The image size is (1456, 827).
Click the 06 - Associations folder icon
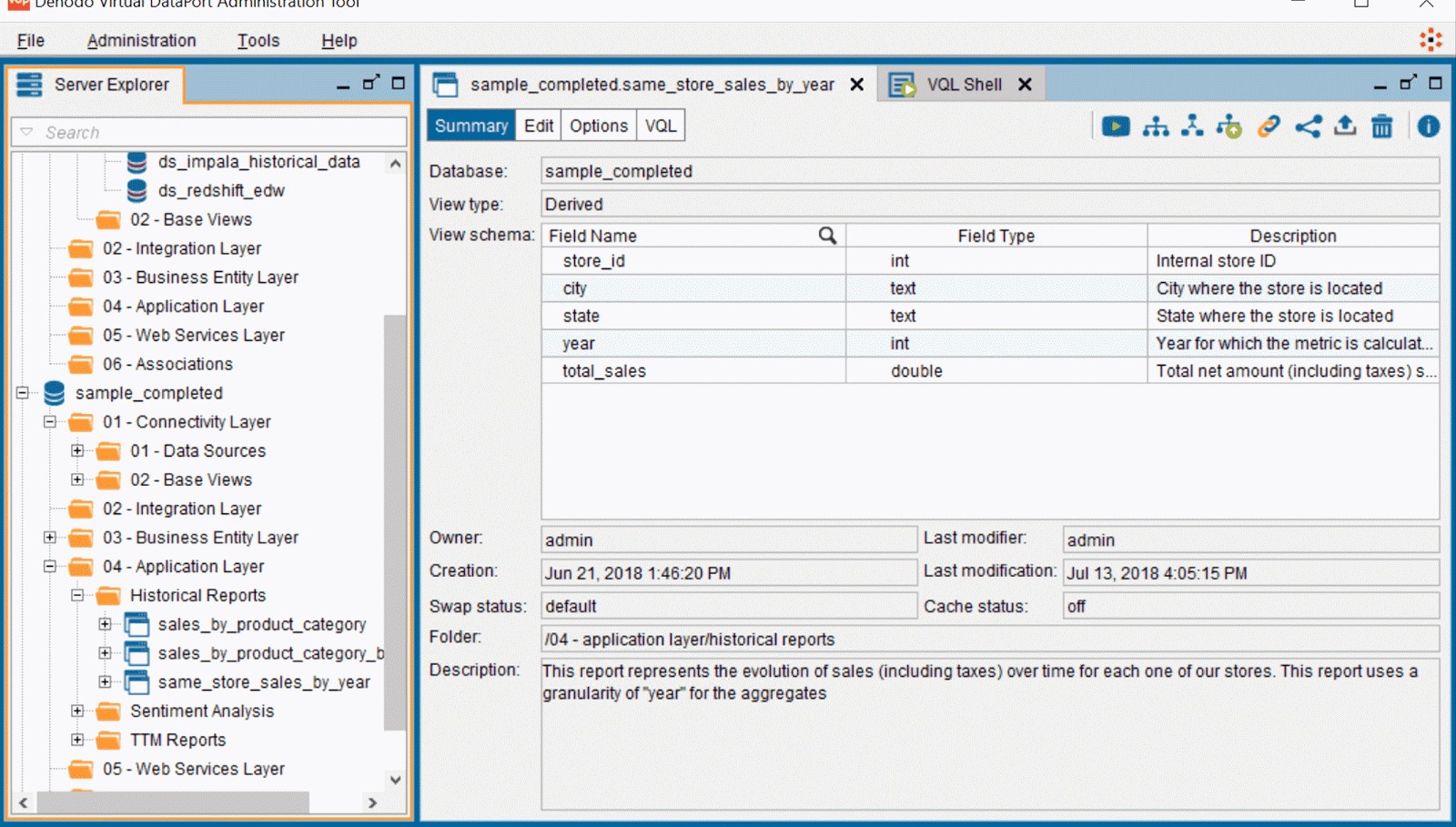click(81, 365)
